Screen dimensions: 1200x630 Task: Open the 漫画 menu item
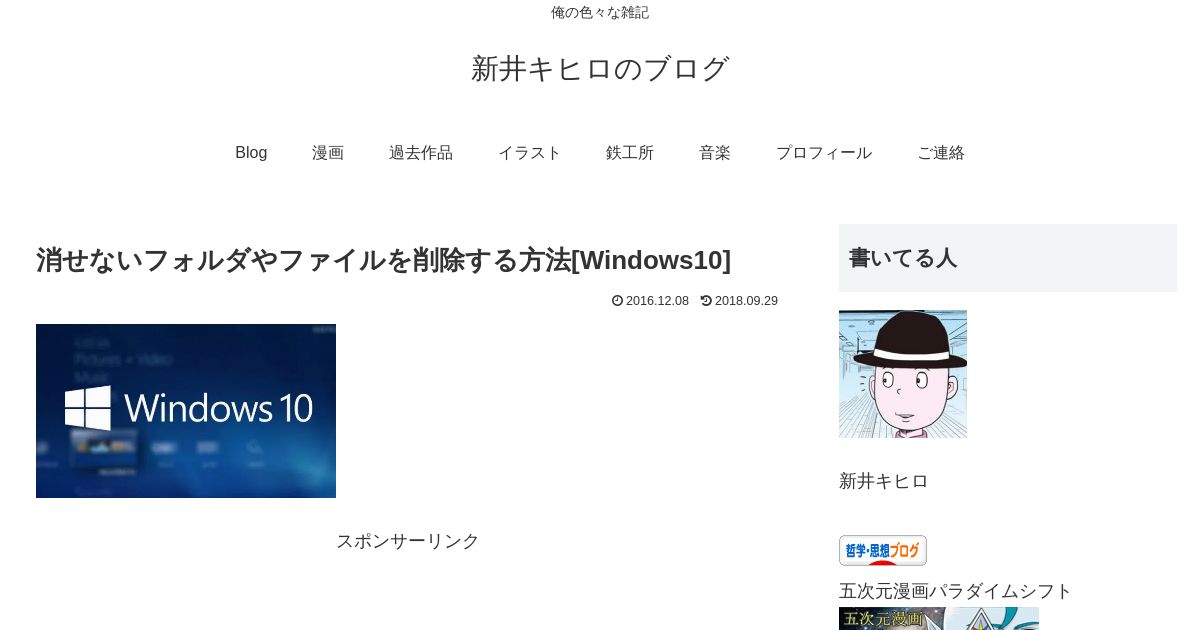coord(328,153)
